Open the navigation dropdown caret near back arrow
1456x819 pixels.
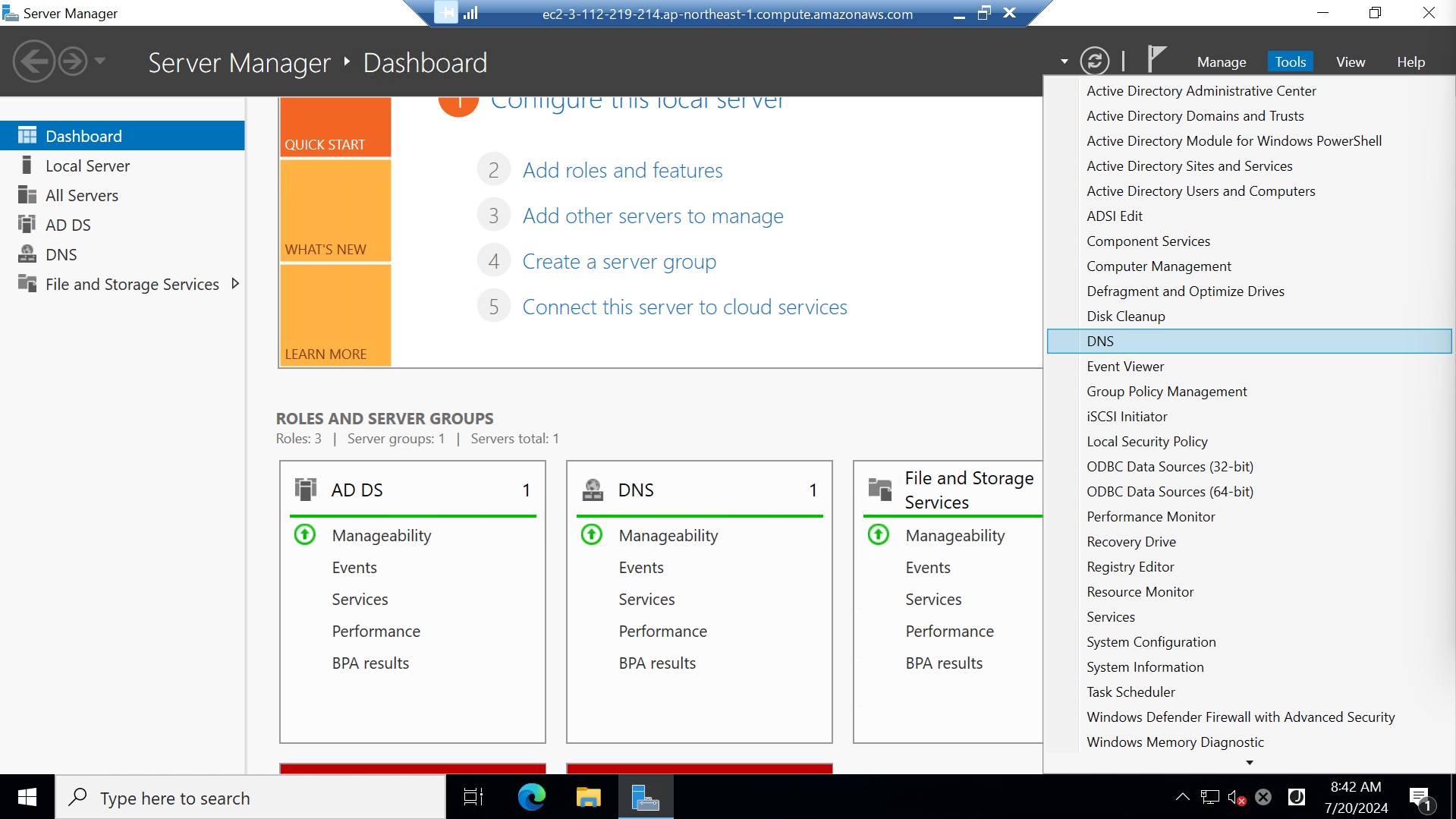101,61
